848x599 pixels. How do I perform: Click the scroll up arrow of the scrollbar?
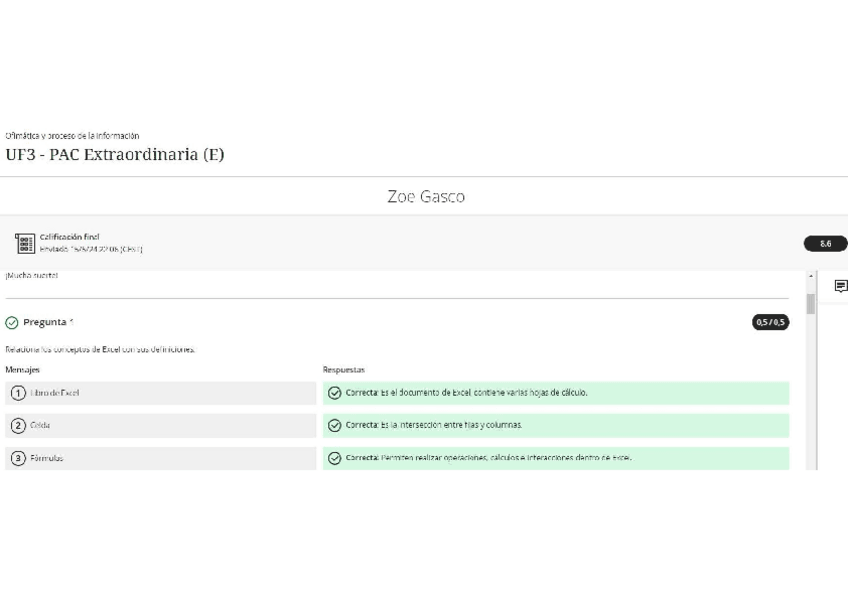click(811, 276)
